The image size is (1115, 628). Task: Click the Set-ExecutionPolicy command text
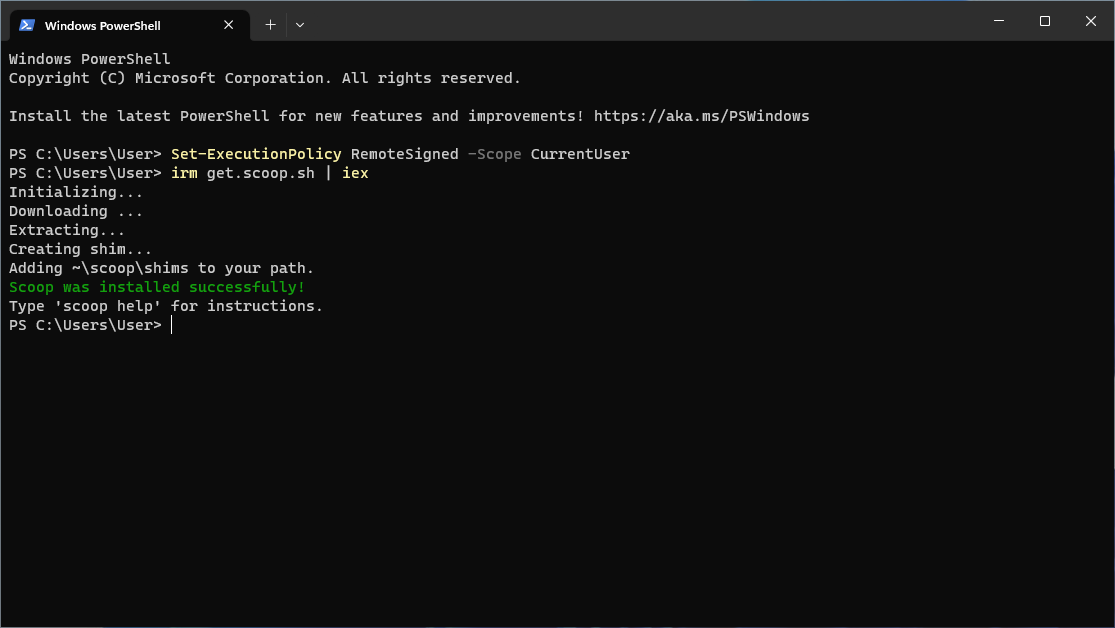tap(256, 154)
